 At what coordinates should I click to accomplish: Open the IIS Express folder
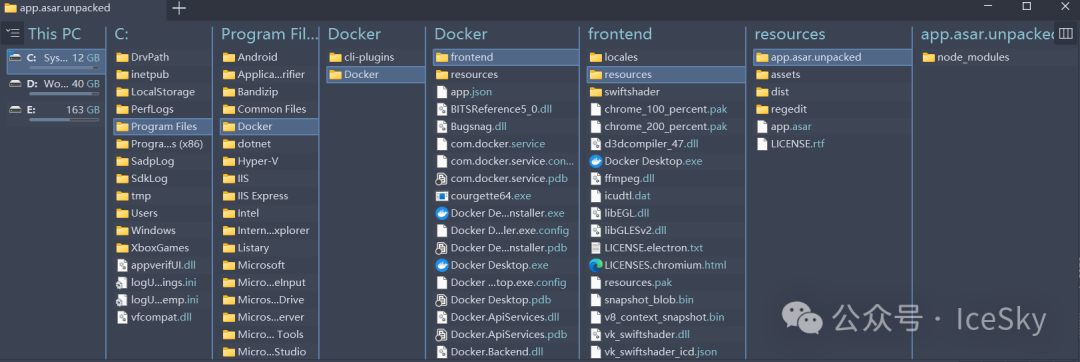[269, 195]
